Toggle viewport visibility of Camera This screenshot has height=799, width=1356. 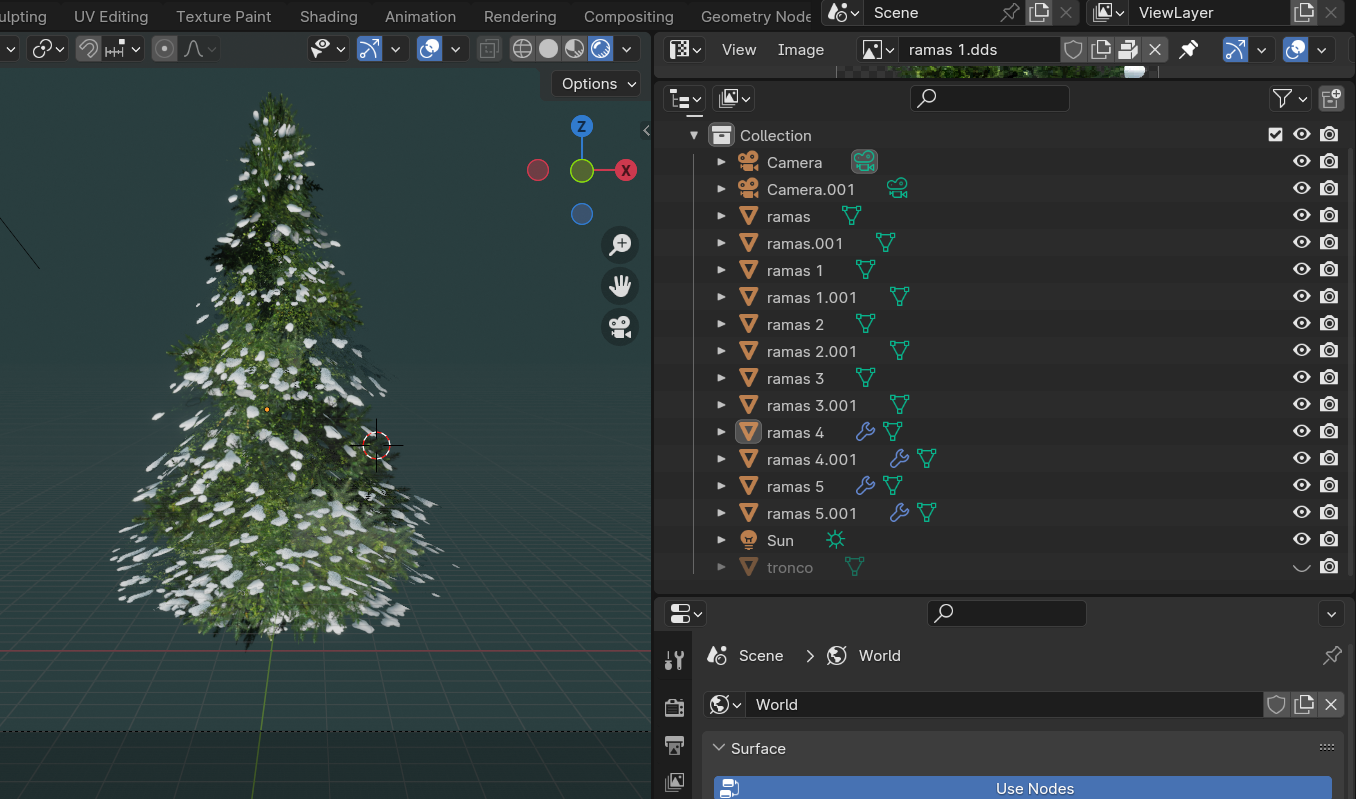(x=1301, y=162)
